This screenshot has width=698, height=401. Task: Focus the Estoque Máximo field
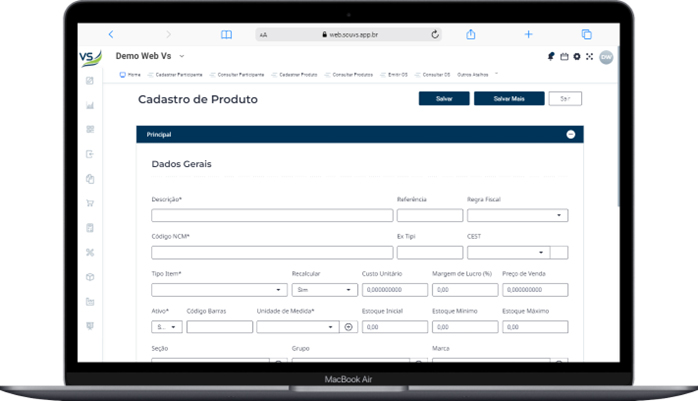(x=535, y=327)
